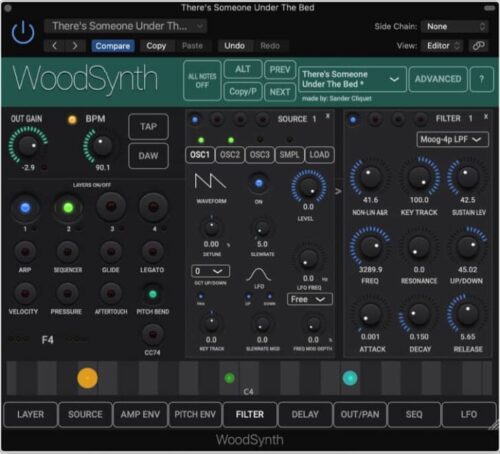Screen dimensions: 500x454
Task: Click the filter RELEASE knob
Action: (467, 314)
